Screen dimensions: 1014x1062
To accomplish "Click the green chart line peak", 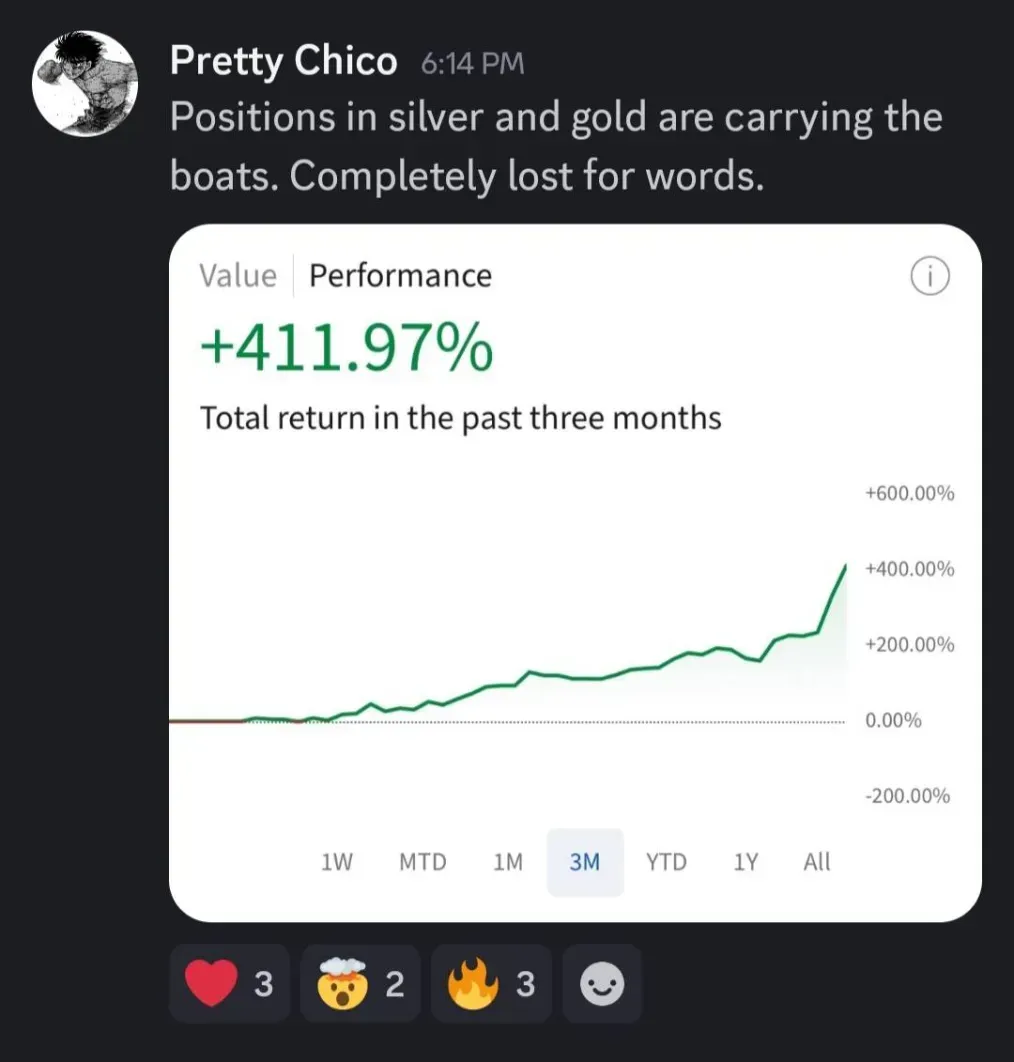I will pyautogui.click(x=845, y=567).
